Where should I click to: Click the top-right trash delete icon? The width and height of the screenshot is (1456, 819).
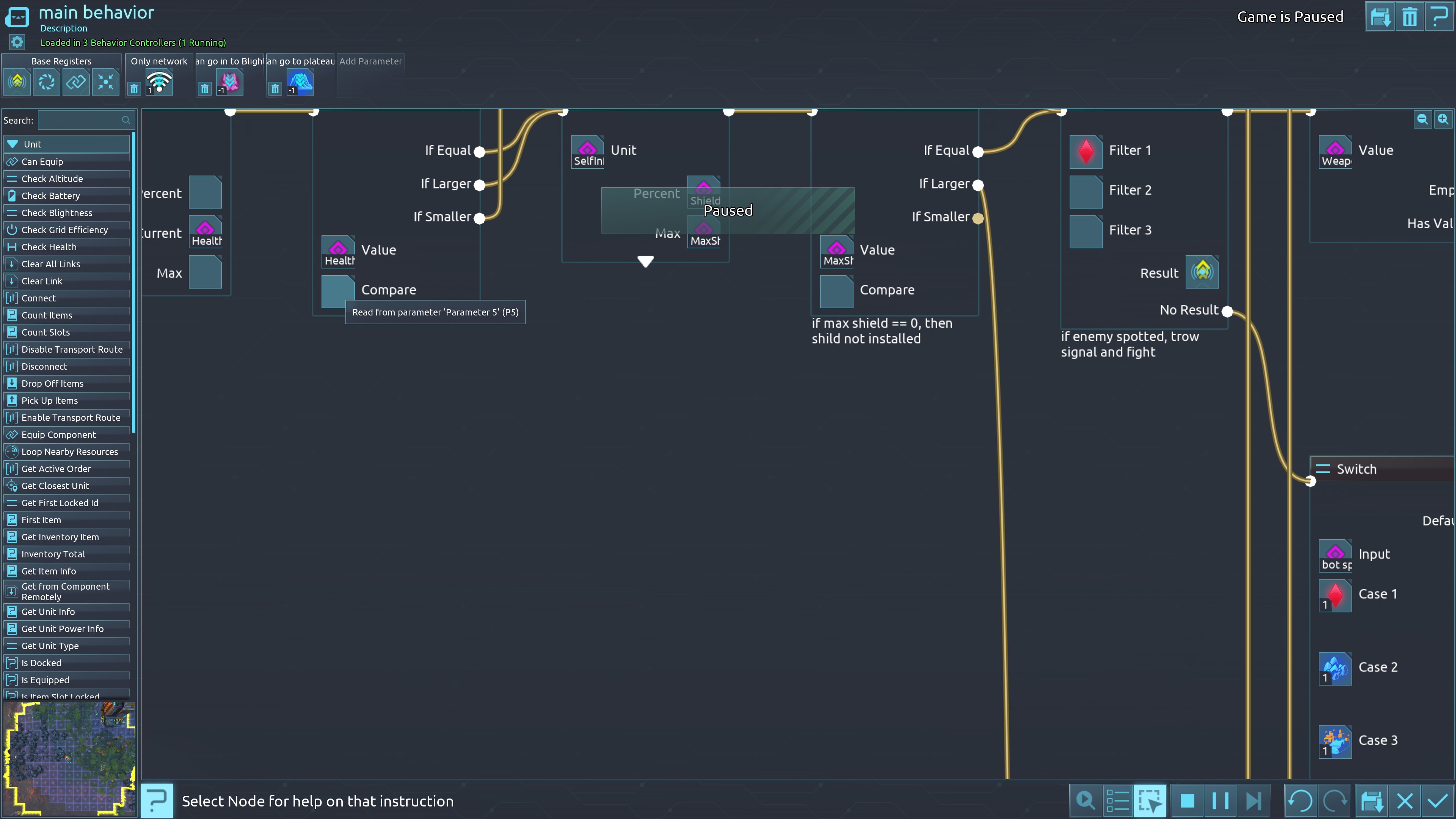(1410, 17)
